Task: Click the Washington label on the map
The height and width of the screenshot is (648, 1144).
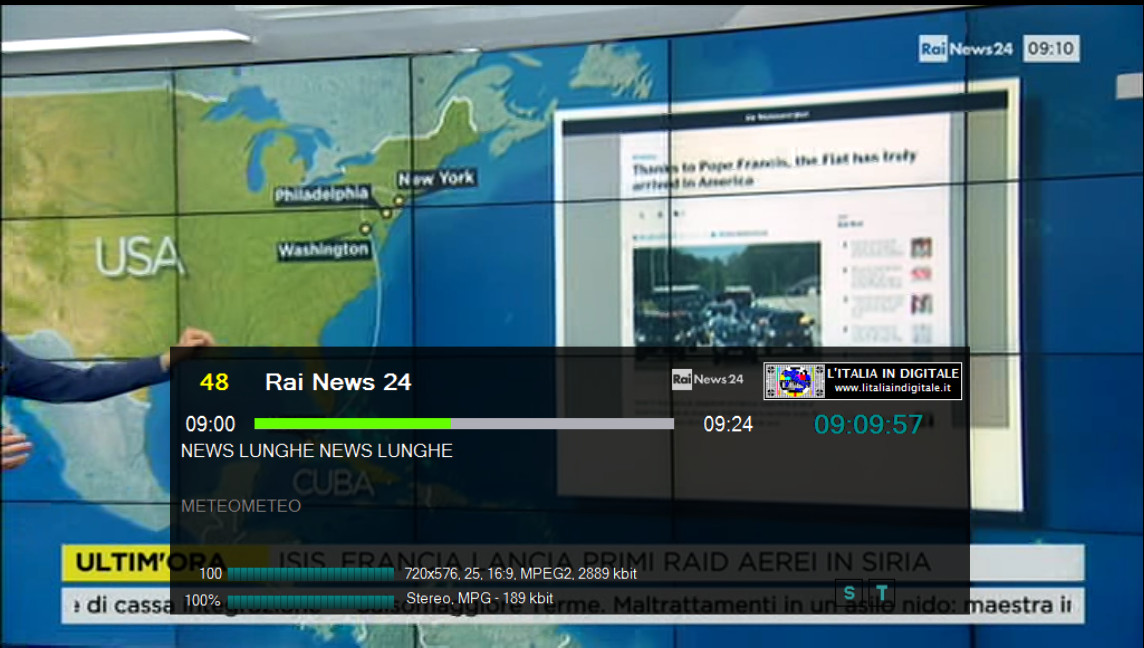Action: point(323,250)
